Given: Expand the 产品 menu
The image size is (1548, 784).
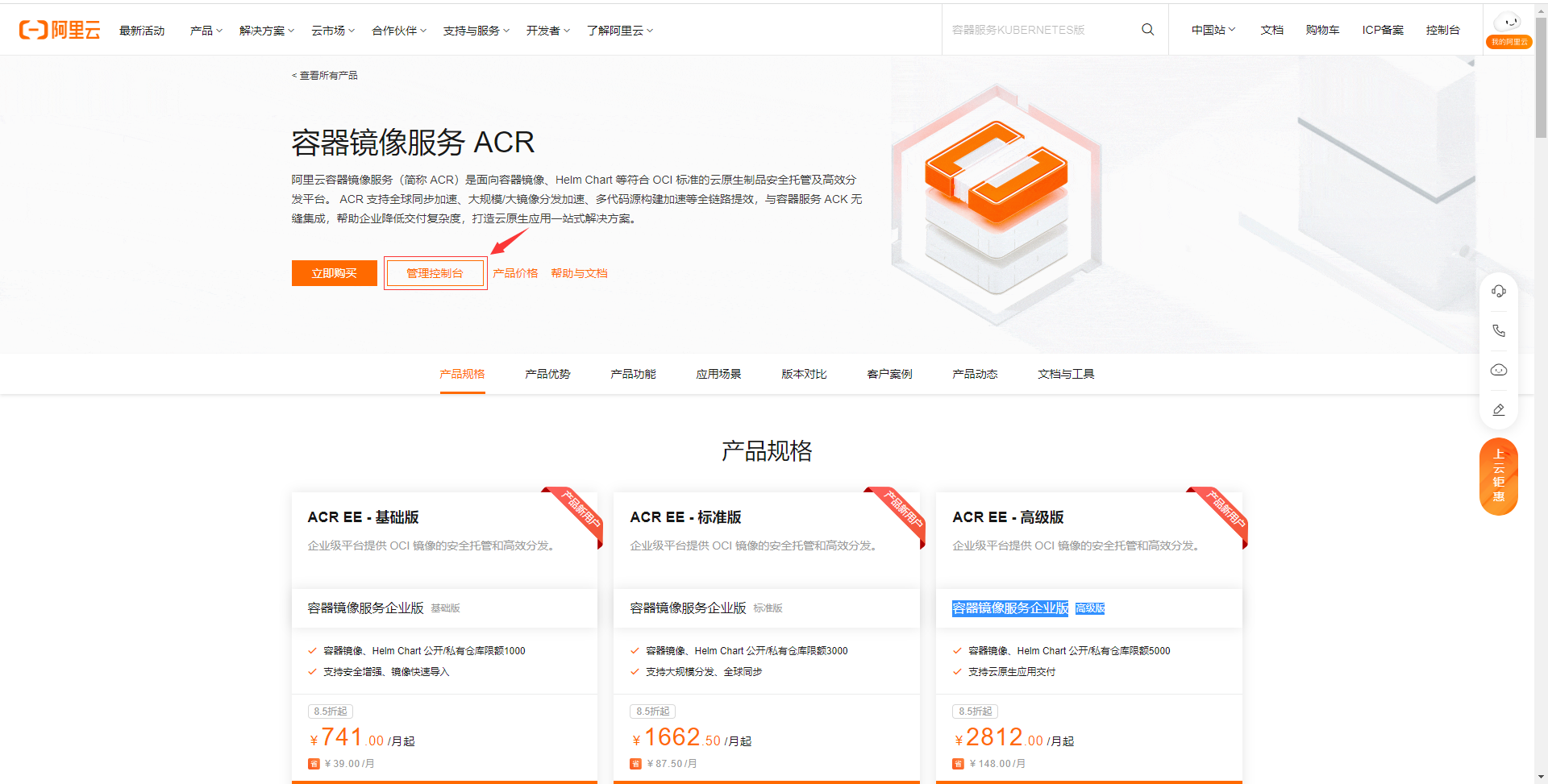Looking at the screenshot, I should point(206,31).
